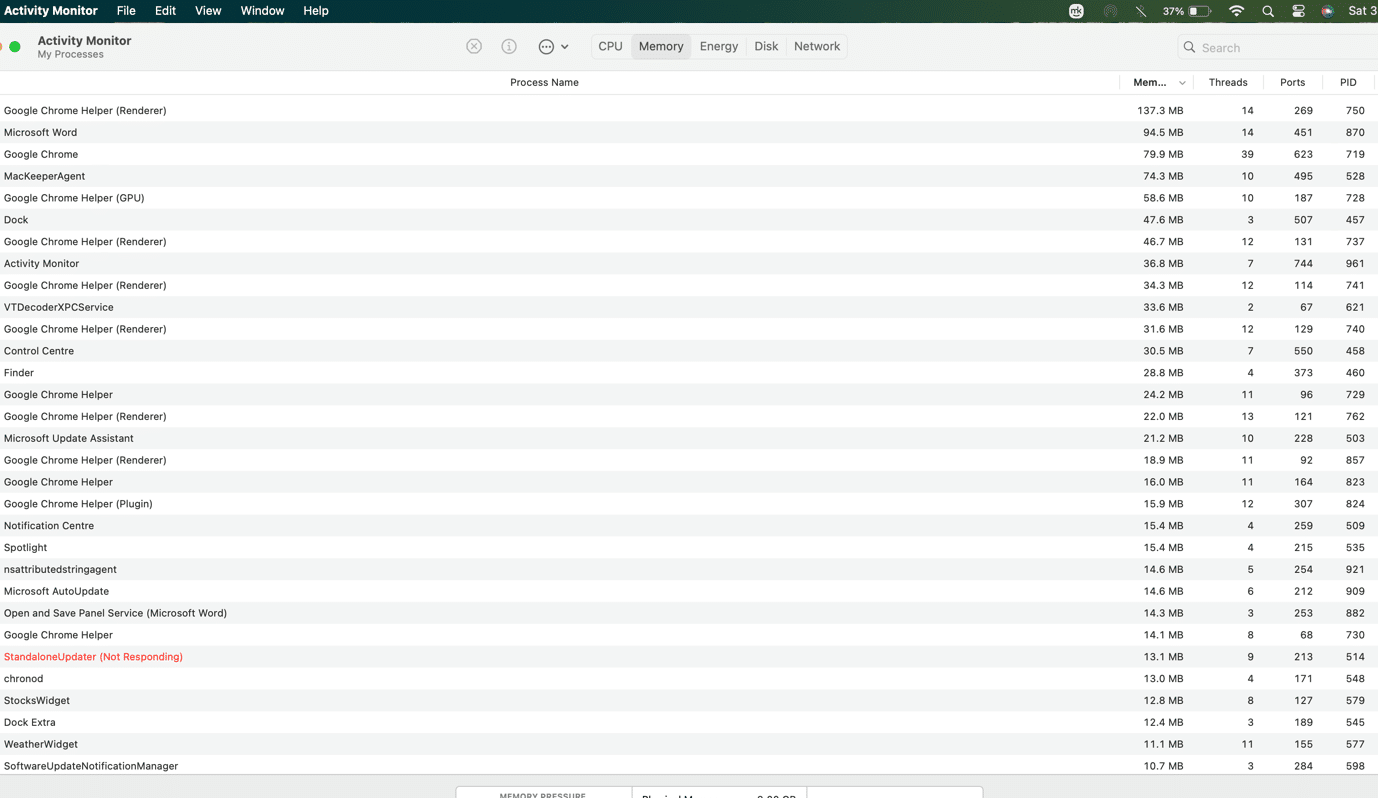
Task: Toggle sort order on Memory column header
Action: click(x=1152, y=83)
